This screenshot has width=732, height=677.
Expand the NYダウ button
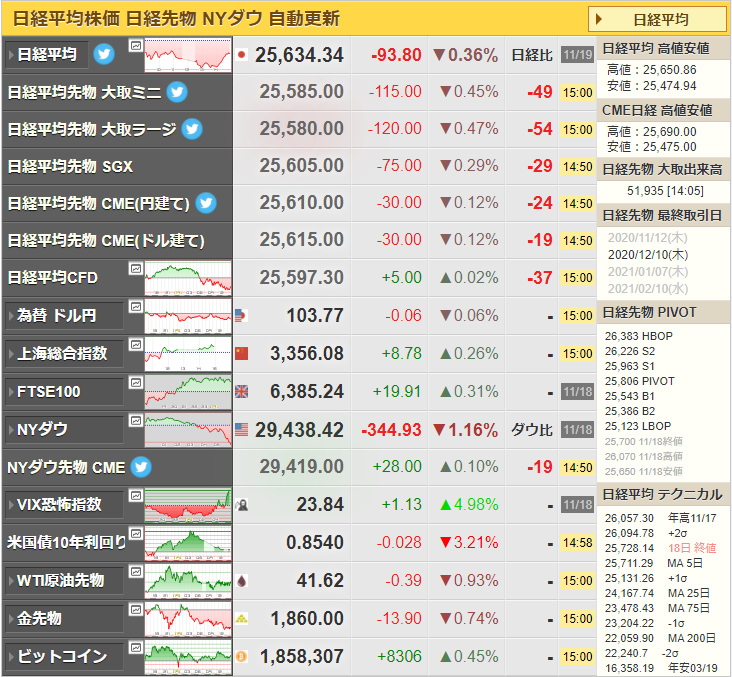tap(64, 430)
